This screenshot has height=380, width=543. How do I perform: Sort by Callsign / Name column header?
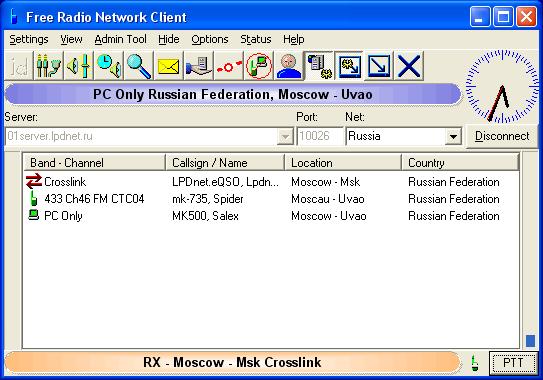pos(225,162)
